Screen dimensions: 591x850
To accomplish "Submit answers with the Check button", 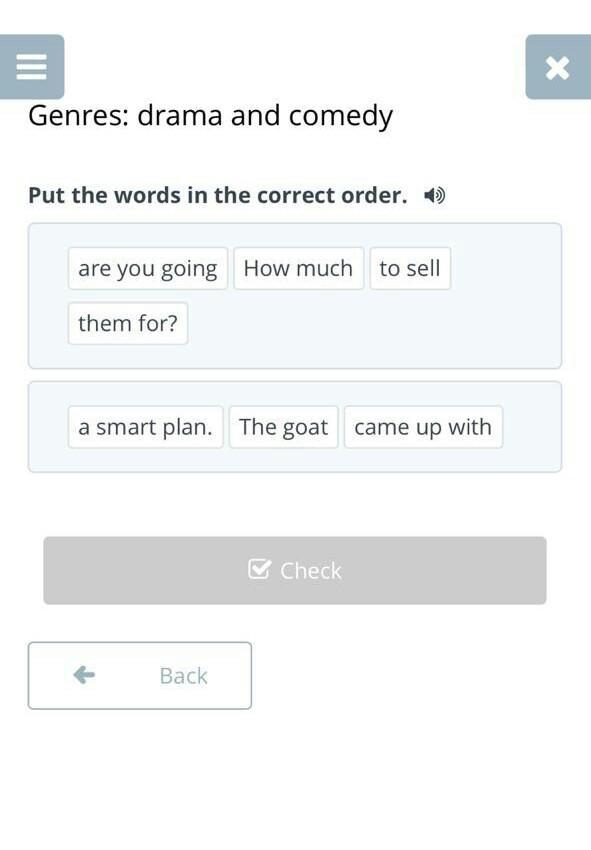I will [295, 570].
